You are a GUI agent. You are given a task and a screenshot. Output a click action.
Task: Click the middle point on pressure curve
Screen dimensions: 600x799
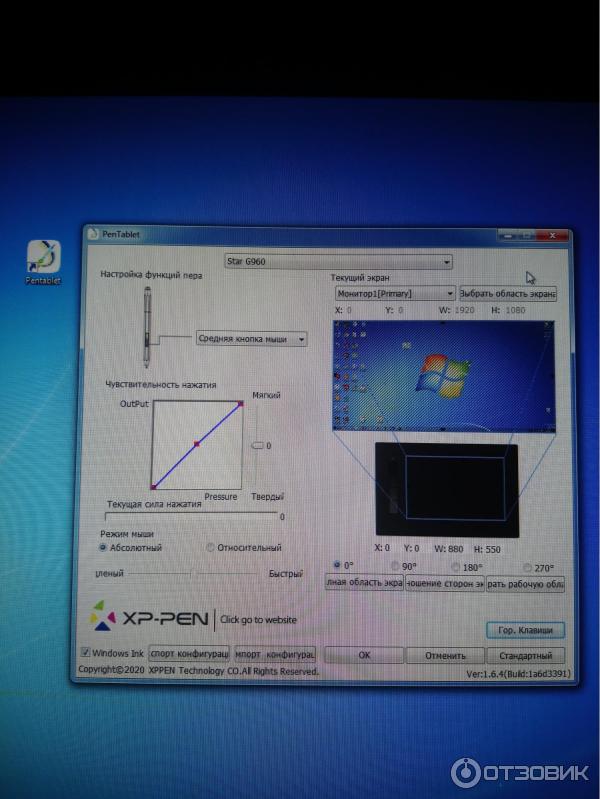[197, 444]
